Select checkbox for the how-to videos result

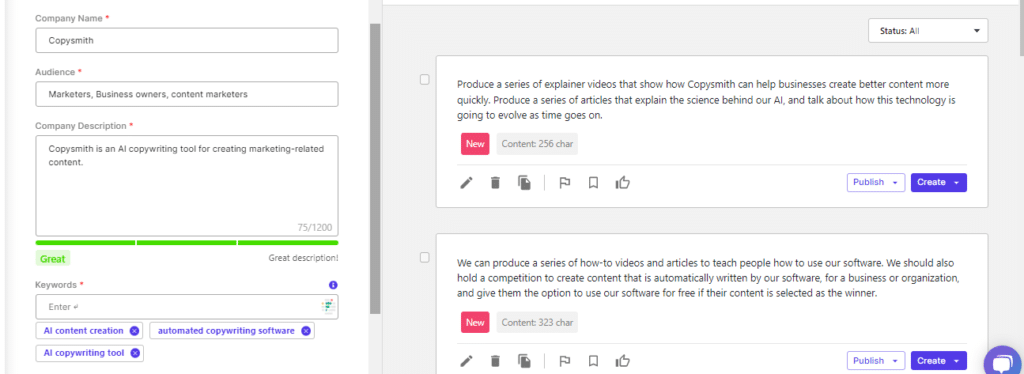click(x=424, y=258)
